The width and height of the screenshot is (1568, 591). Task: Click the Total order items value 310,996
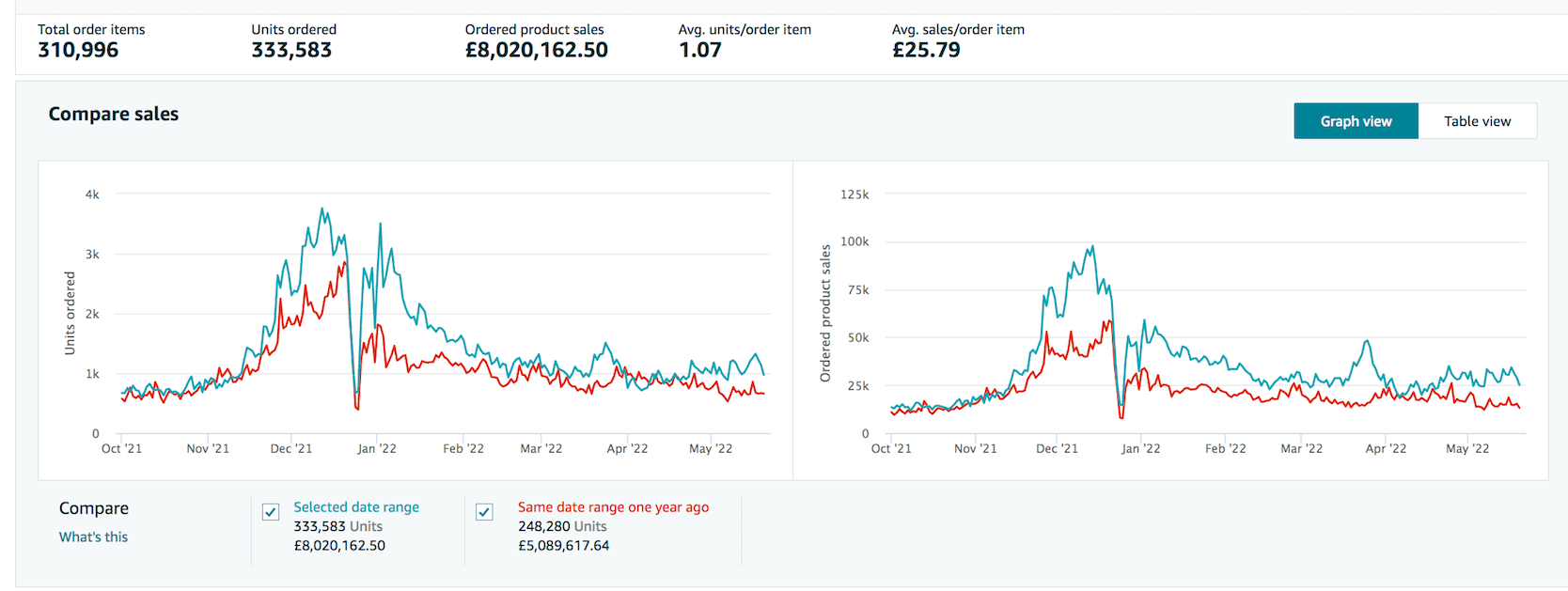(x=78, y=50)
